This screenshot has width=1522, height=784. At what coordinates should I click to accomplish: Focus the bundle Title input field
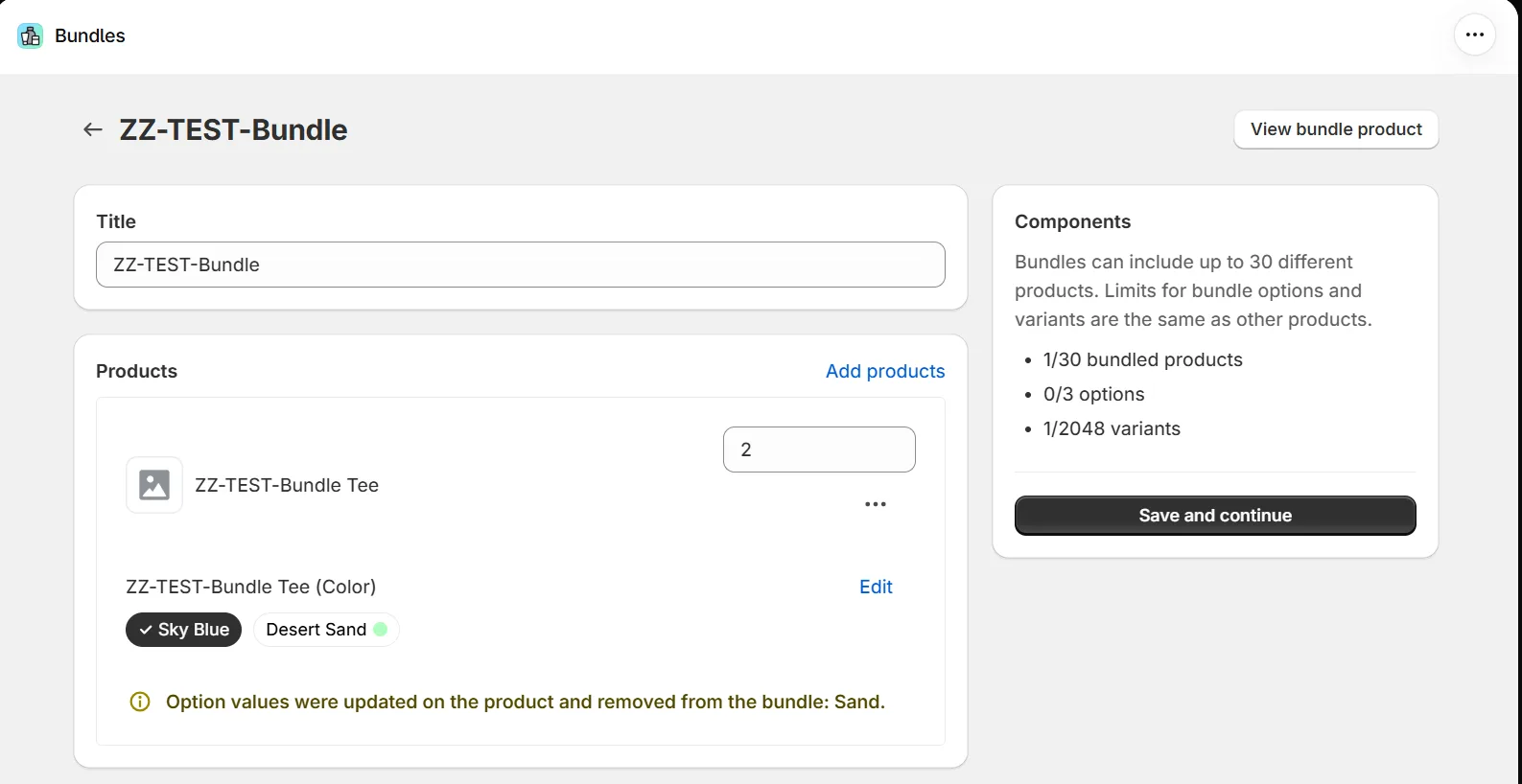521,265
